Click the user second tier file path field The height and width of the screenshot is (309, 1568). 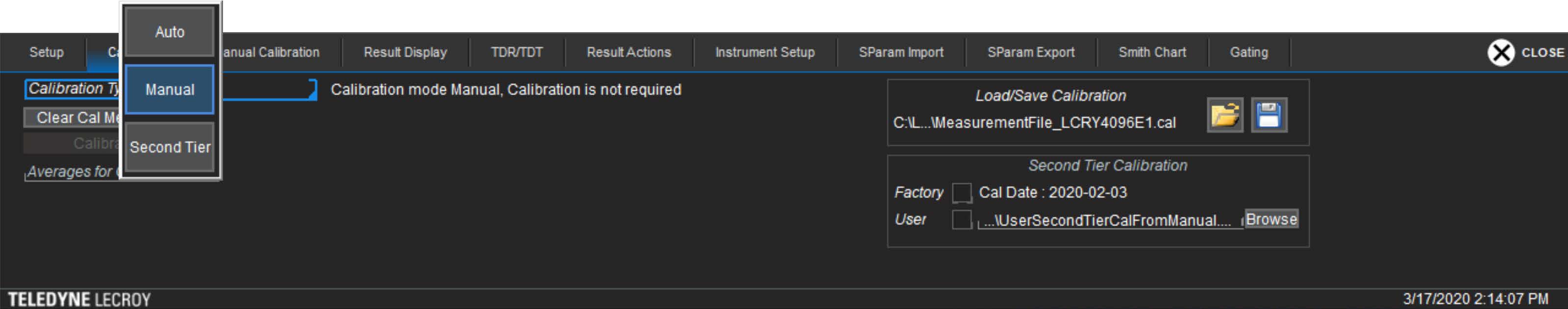pyautogui.click(x=1108, y=221)
